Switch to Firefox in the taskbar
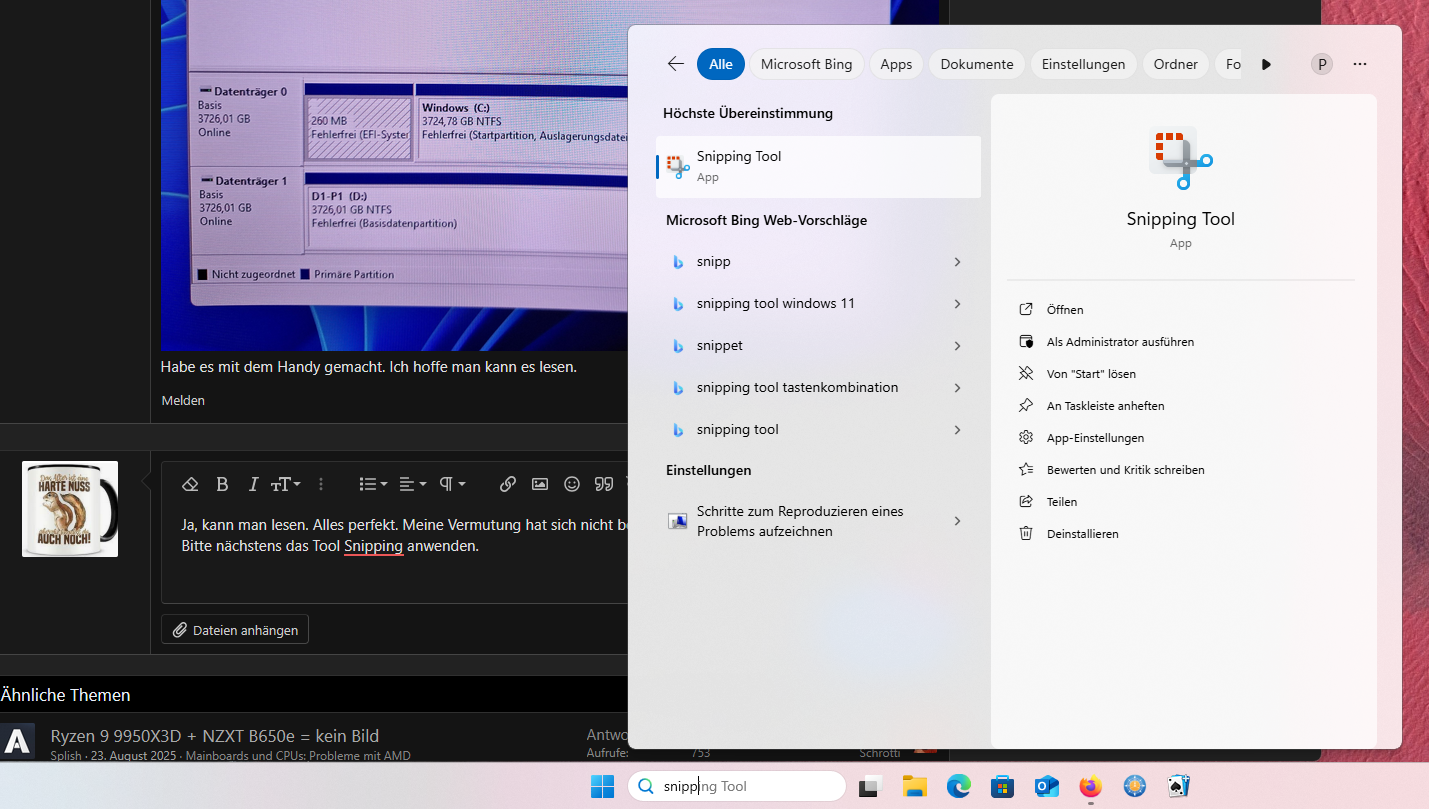Screen dimensions: 1429x809 pos(1090,787)
